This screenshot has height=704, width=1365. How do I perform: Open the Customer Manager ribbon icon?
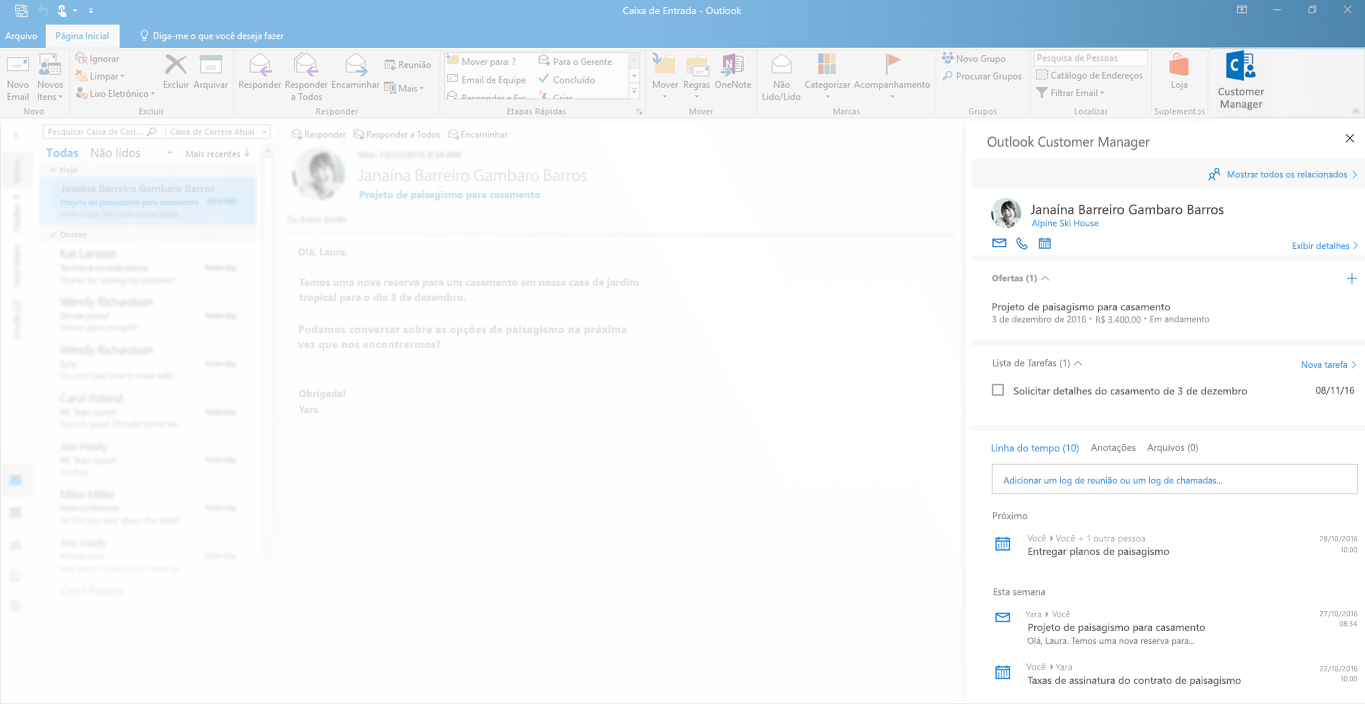[x=1239, y=78]
